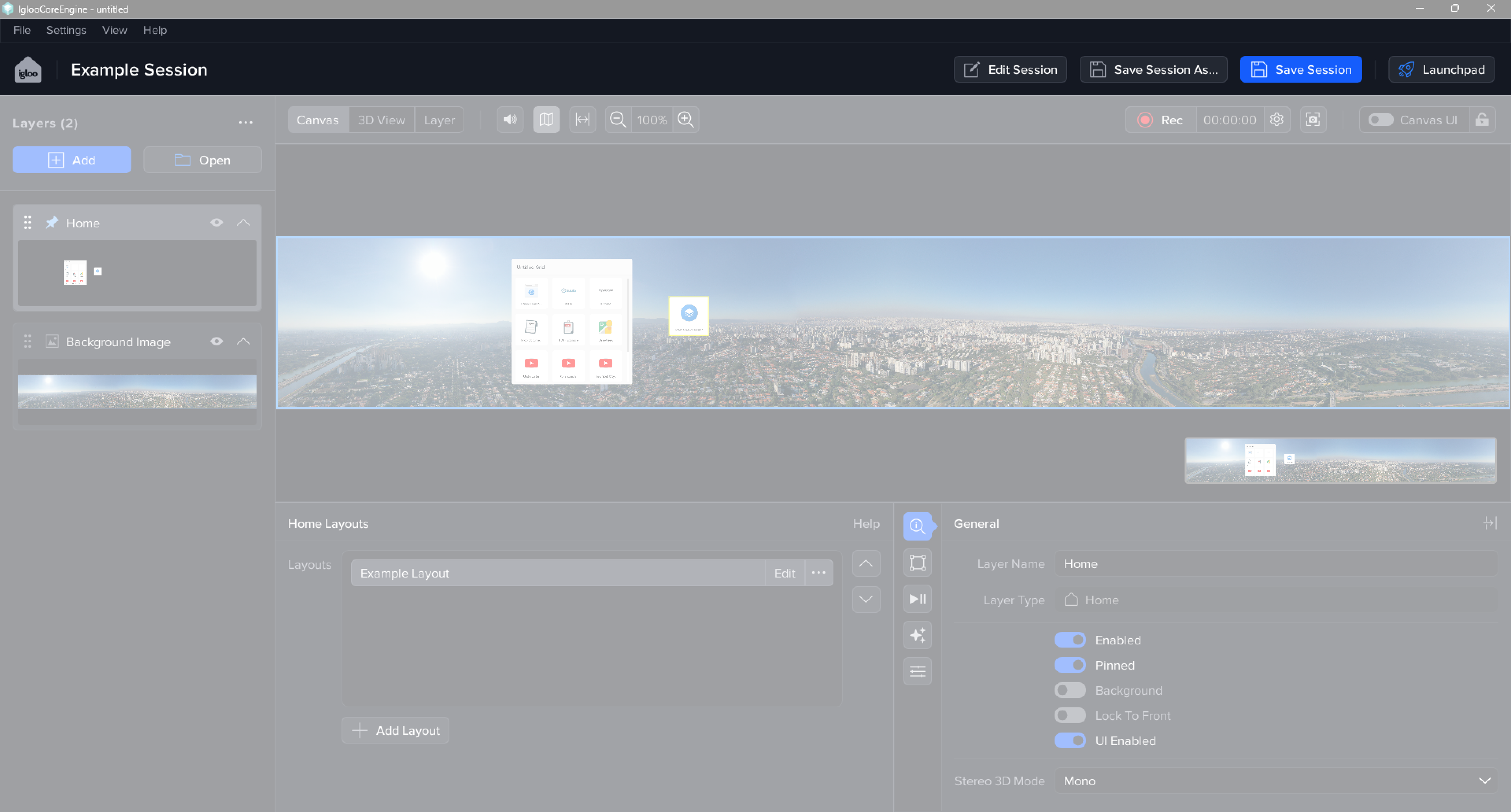Screen dimensions: 1511x812
Task: Click the map view toolbar icon
Action: (x=546, y=120)
